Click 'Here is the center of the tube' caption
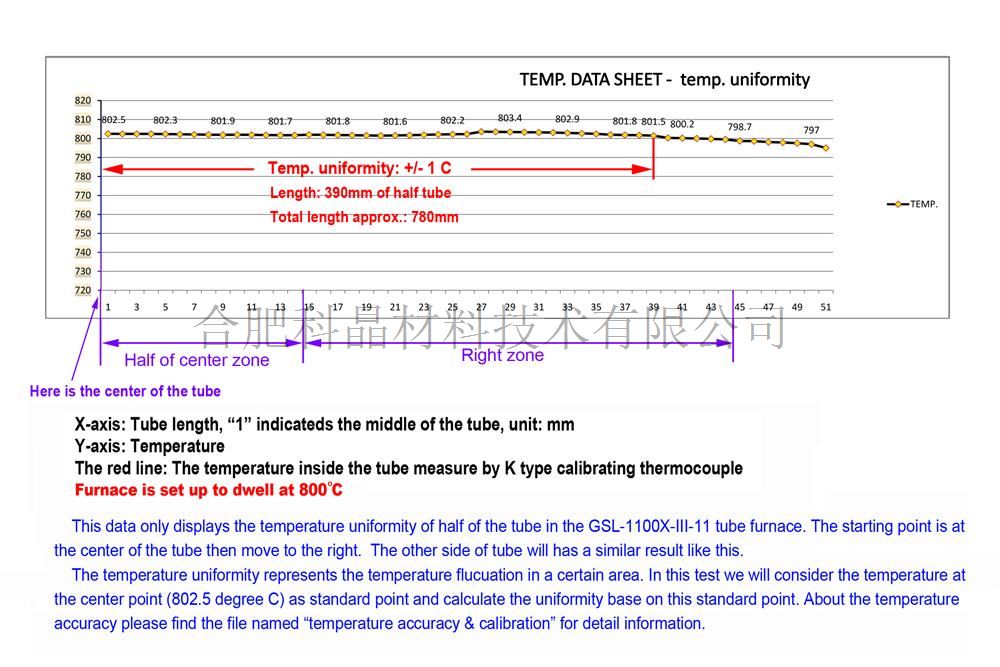This screenshot has height=667, width=1000. click(x=125, y=391)
